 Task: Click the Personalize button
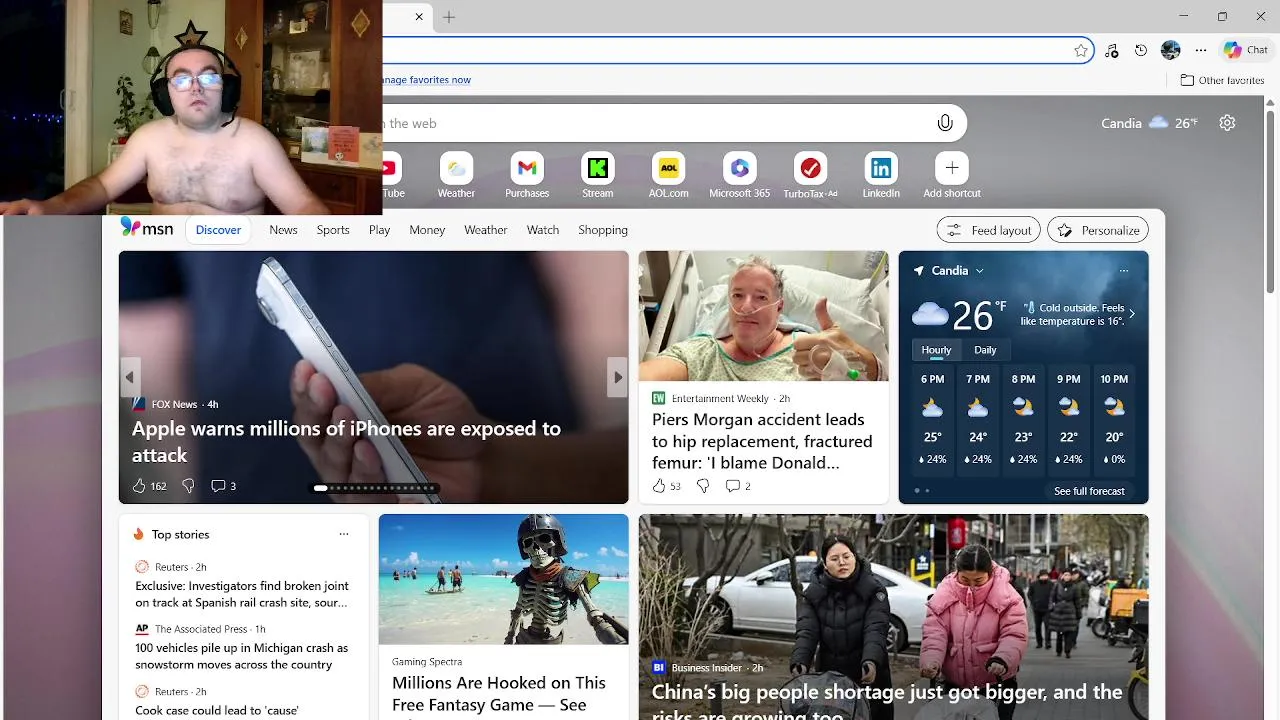coord(1098,230)
